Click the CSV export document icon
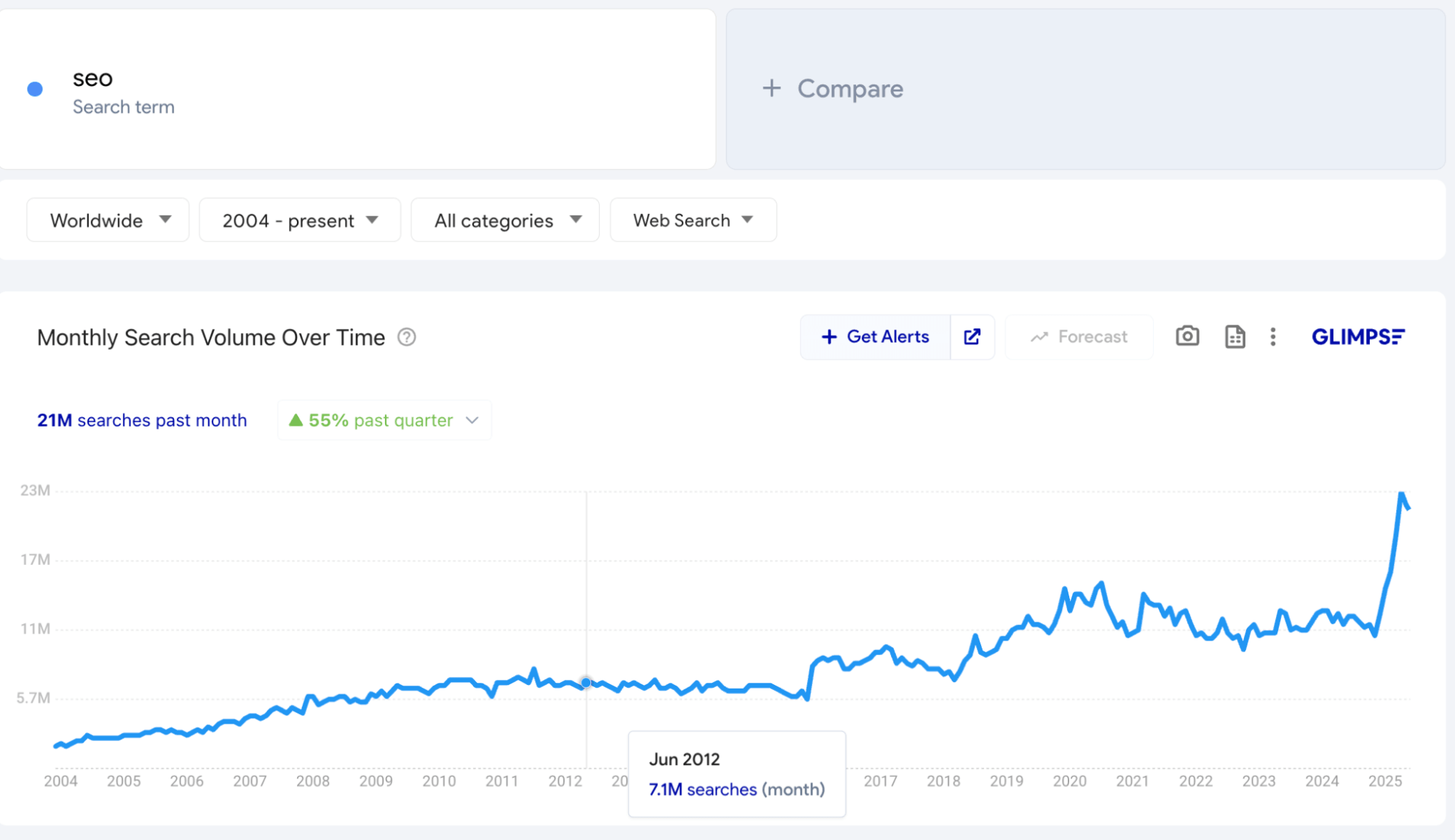Viewport: 1455px width, 840px height. 1234,336
